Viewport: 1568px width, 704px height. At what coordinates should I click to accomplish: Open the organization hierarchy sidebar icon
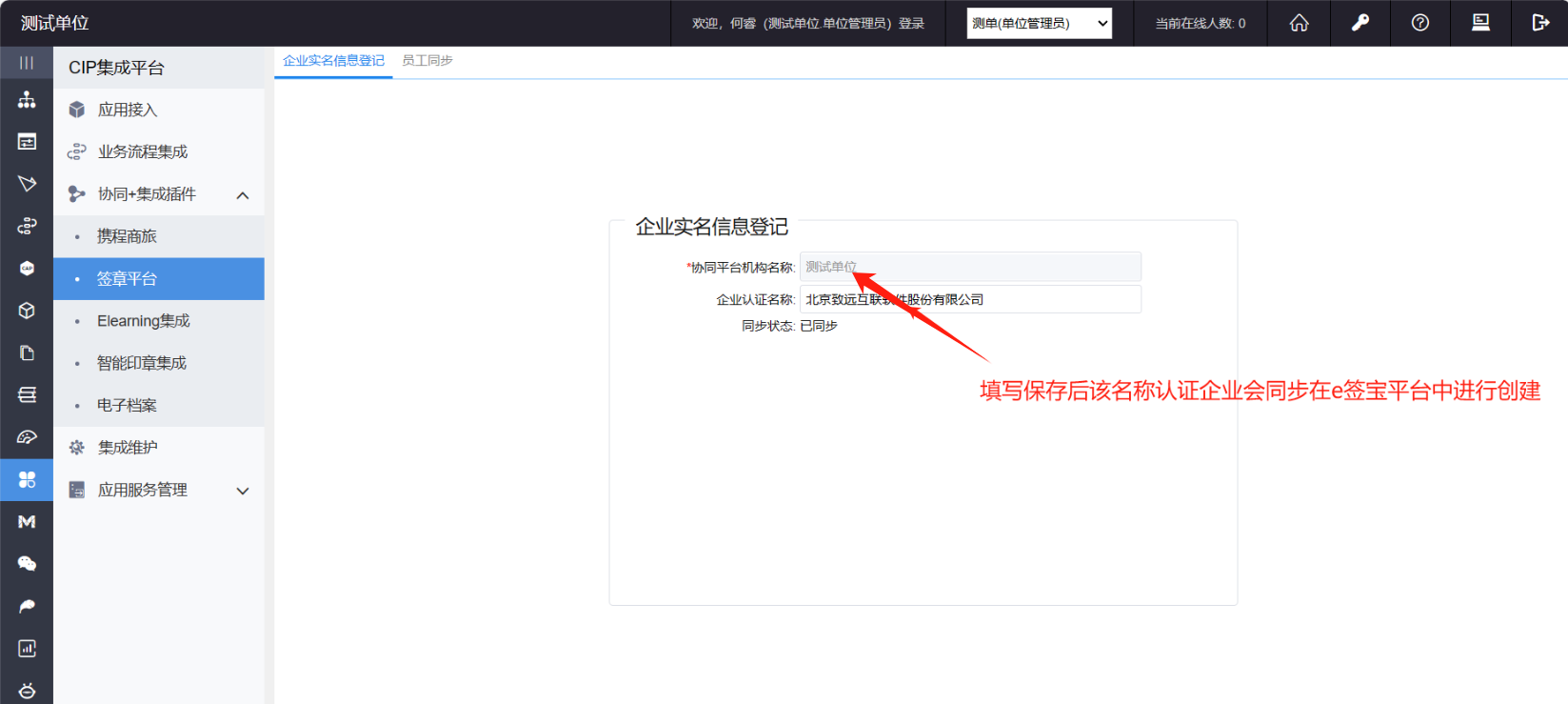(27, 99)
